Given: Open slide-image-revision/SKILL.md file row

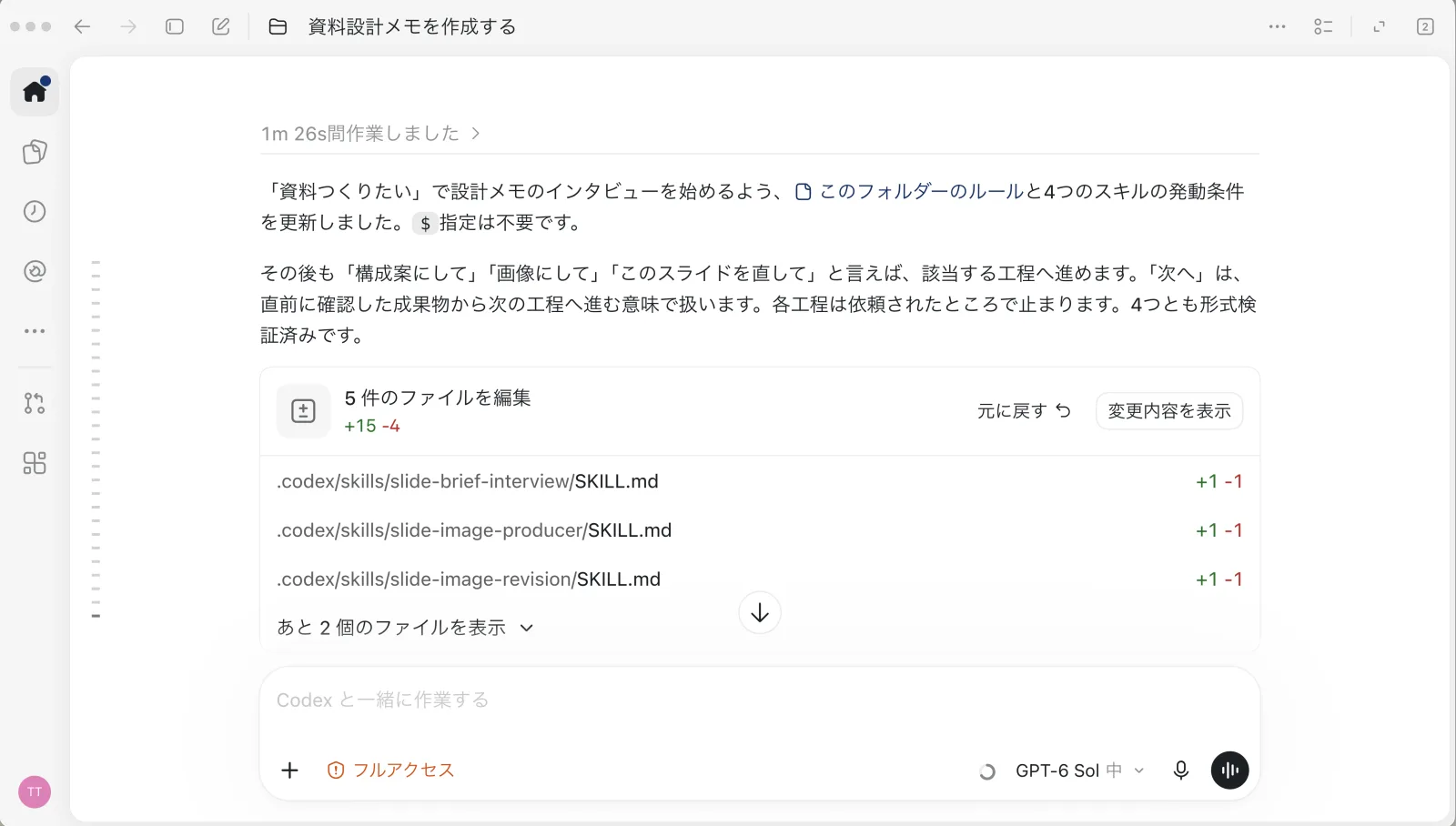Looking at the screenshot, I should (x=760, y=579).
